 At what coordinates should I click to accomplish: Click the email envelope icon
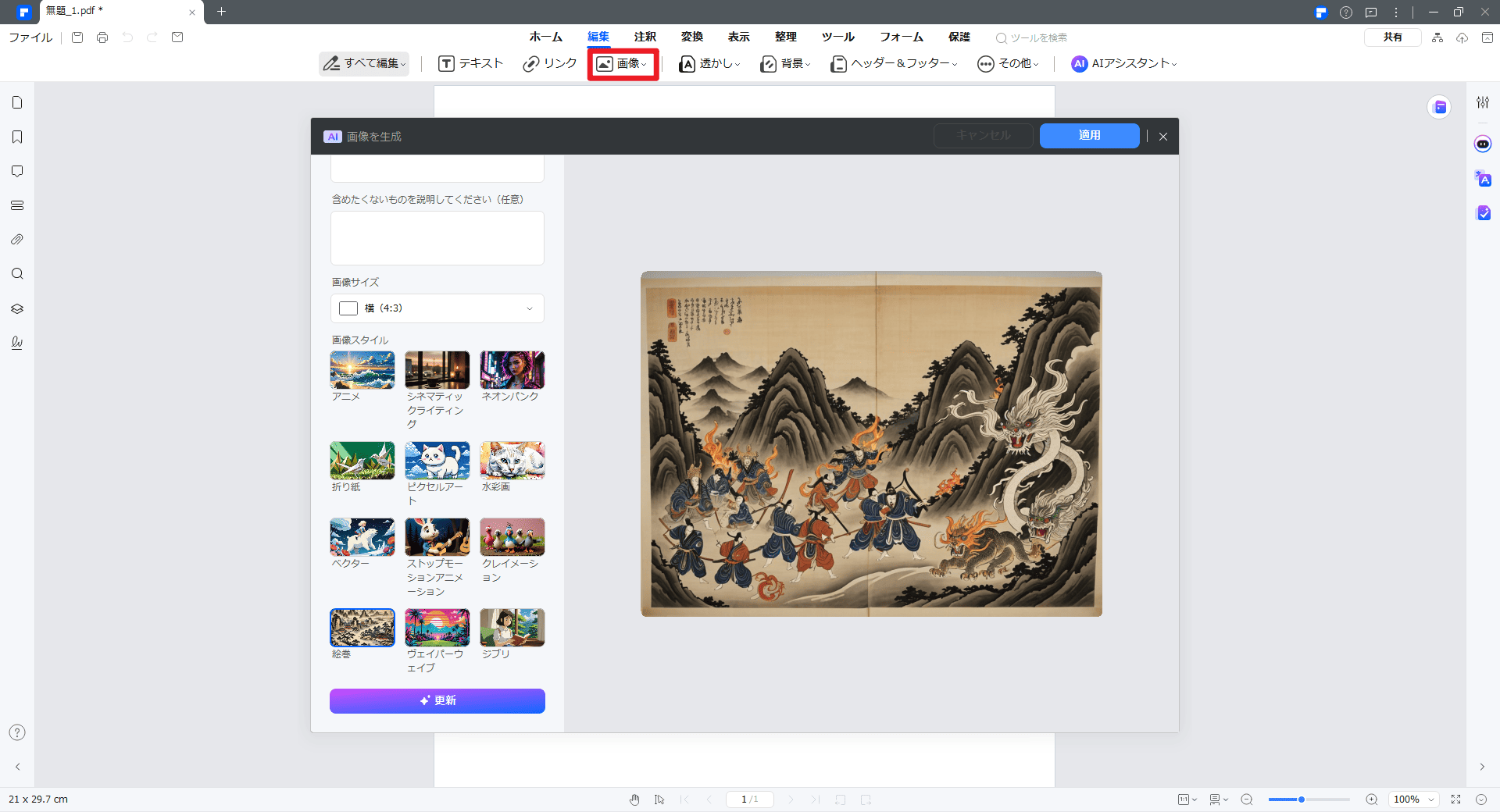tap(177, 37)
